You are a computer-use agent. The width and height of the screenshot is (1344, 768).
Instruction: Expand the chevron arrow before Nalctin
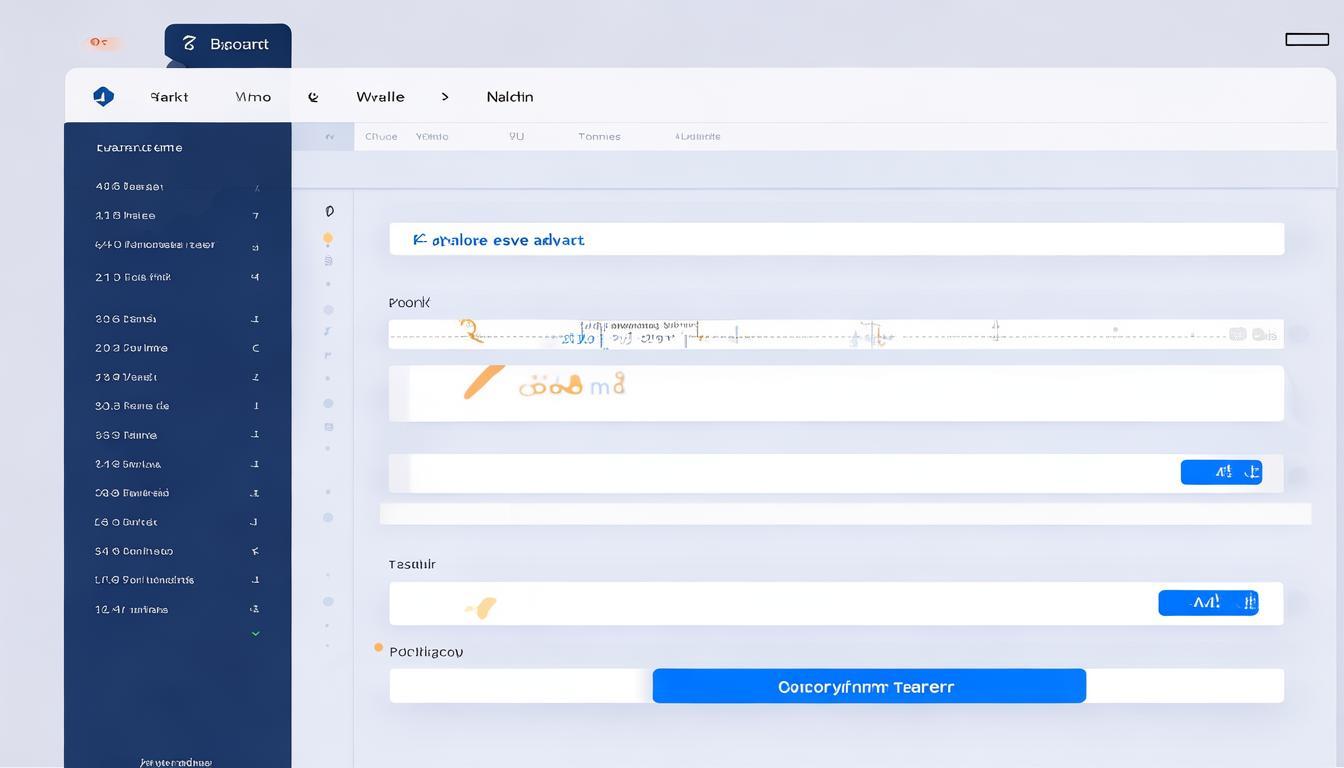pos(445,97)
